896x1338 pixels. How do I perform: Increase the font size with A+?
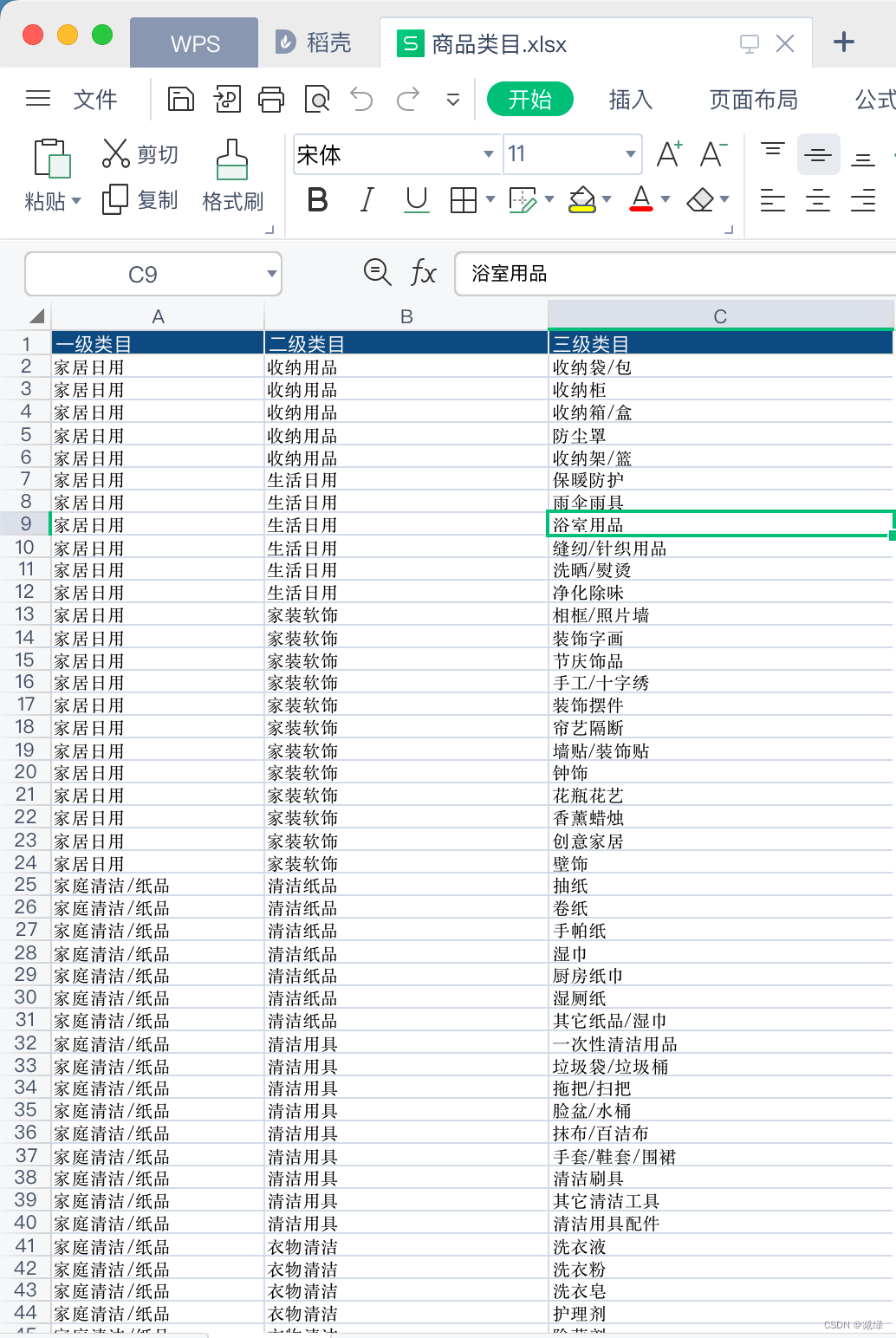(667, 154)
